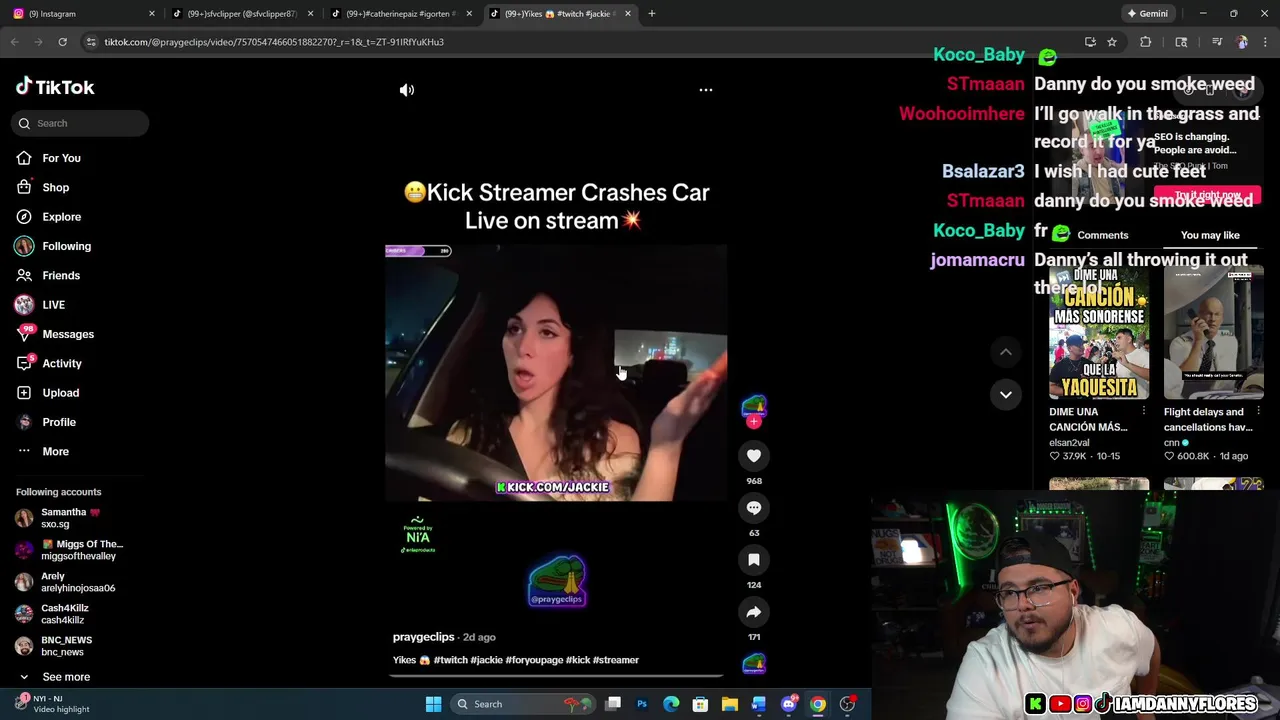
Task: Save the video with bookmark icon
Action: (754, 560)
